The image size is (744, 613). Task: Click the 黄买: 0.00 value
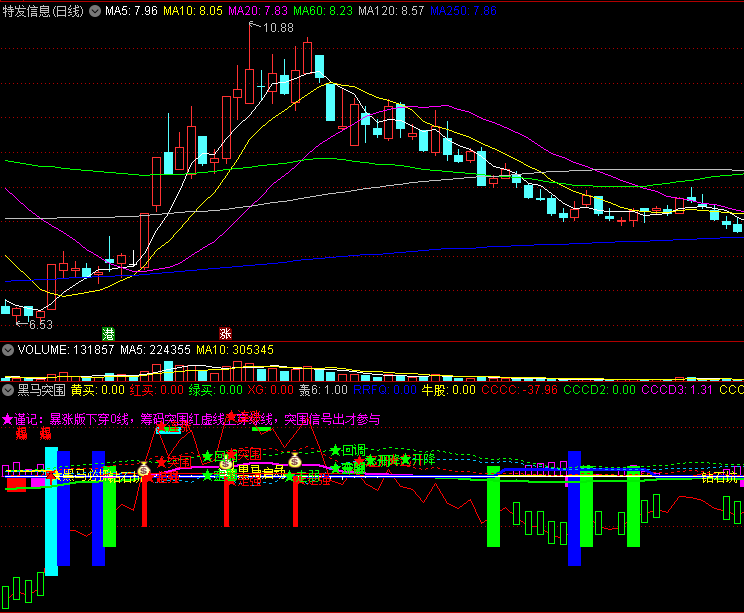pyautogui.click(x=98, y=390)
